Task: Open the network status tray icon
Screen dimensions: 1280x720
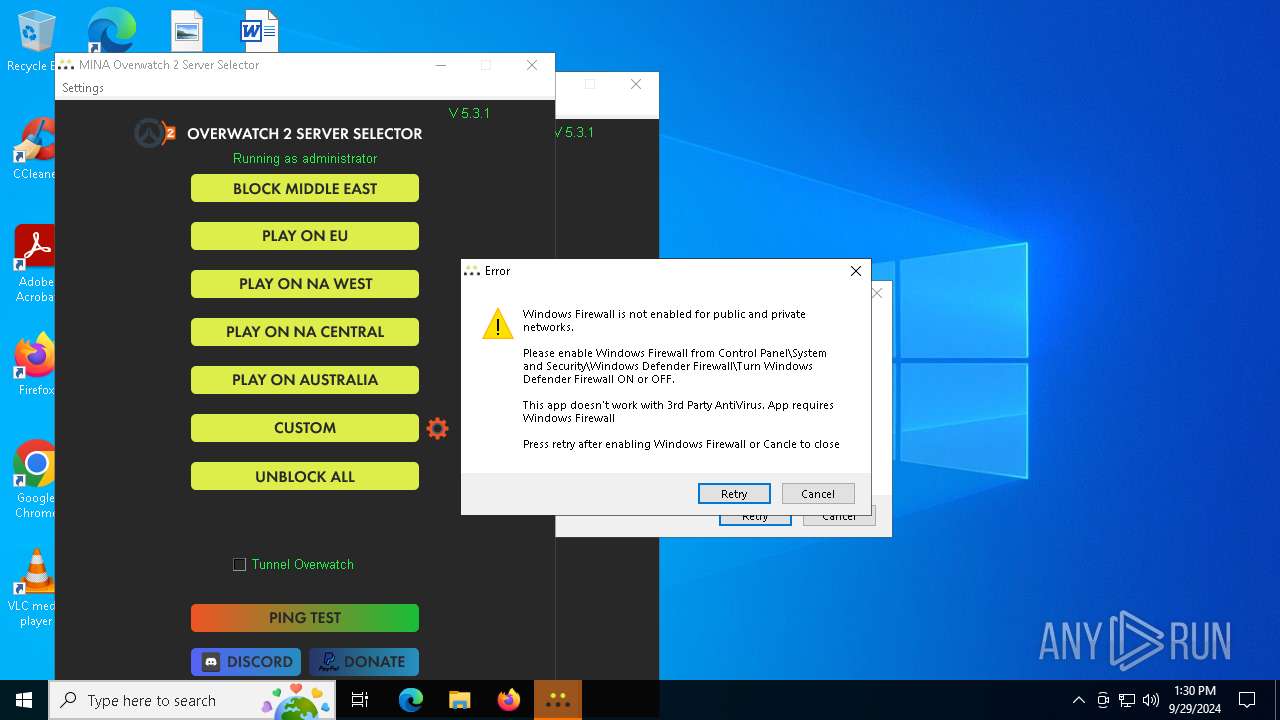Action: [x=1127, y=700]
